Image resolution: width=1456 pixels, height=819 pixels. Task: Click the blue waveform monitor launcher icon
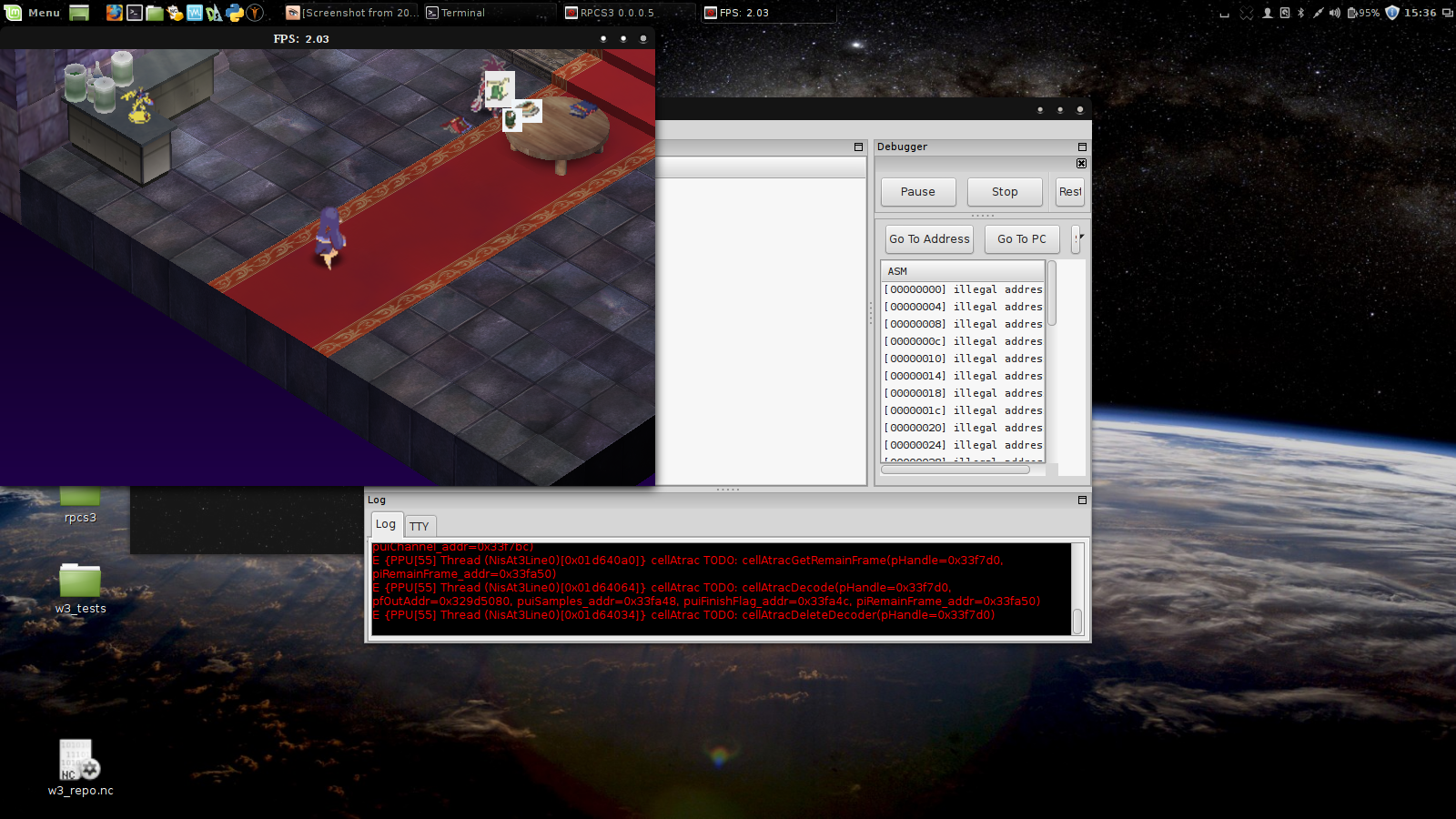pyautogui.click(x=195, y=13)
